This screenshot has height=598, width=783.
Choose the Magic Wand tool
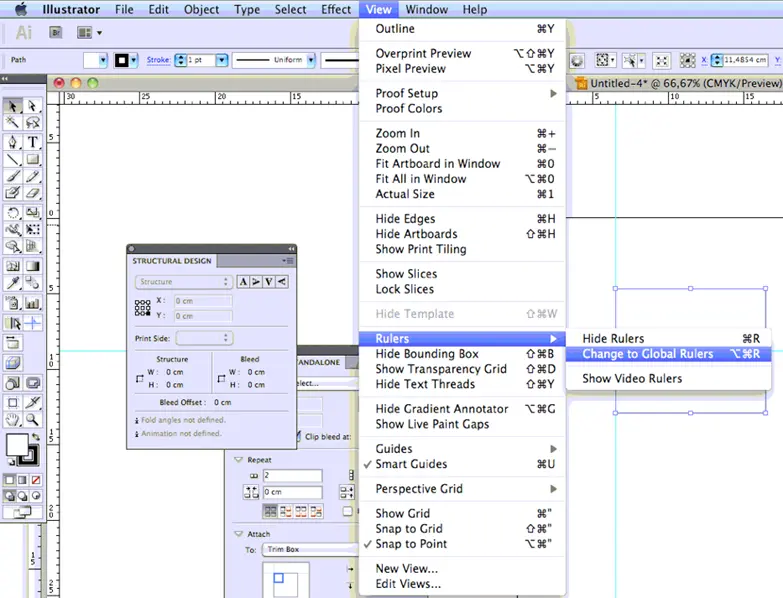[13, 122]
